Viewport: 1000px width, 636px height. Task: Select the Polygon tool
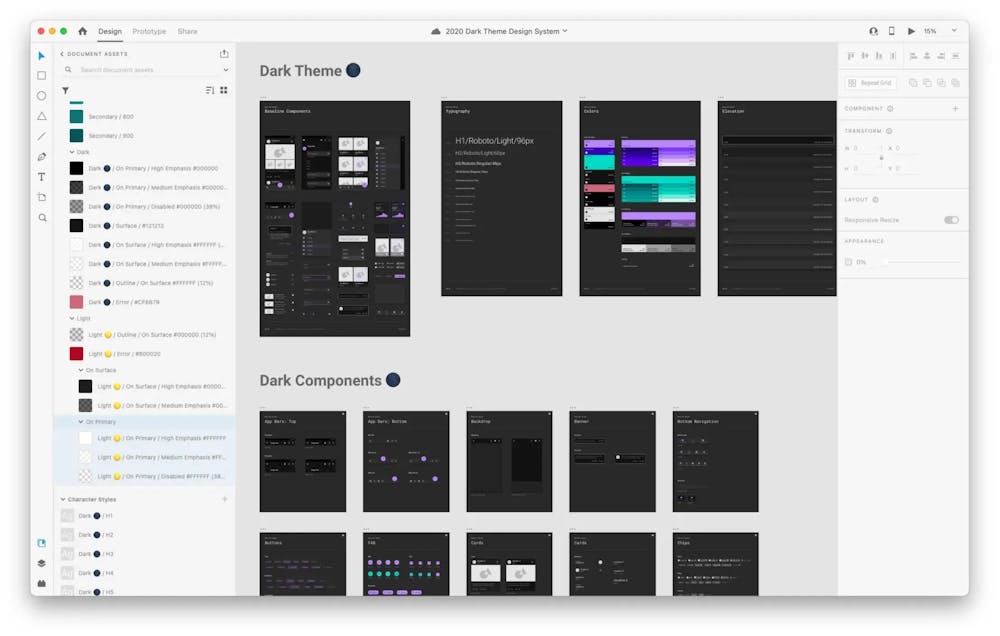pyautogui.click(x=41, y=116)
